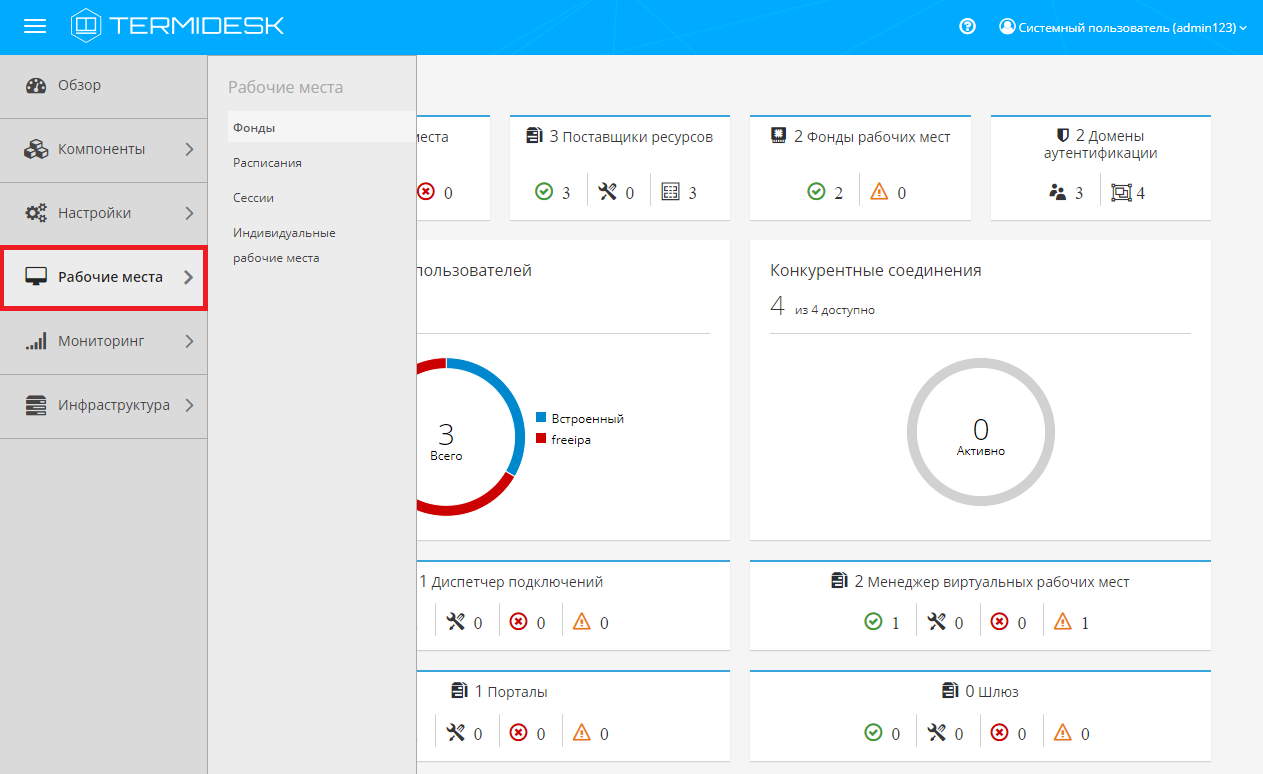The width and height of the screenshot is (1263, 774).
Task: Click the hamburger menu icon
Action: 35,27
